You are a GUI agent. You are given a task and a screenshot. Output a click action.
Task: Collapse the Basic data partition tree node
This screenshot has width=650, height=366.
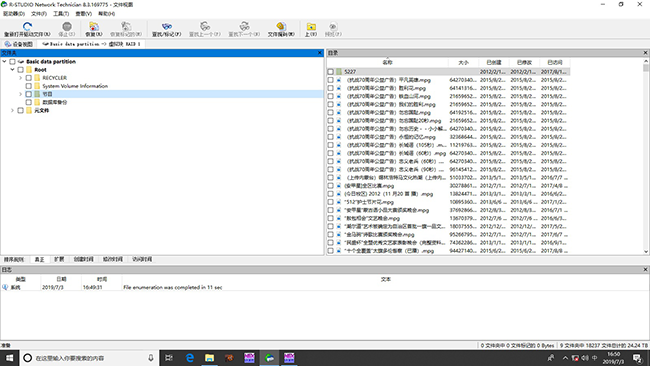pyautogui.click(x=5, y=61)
